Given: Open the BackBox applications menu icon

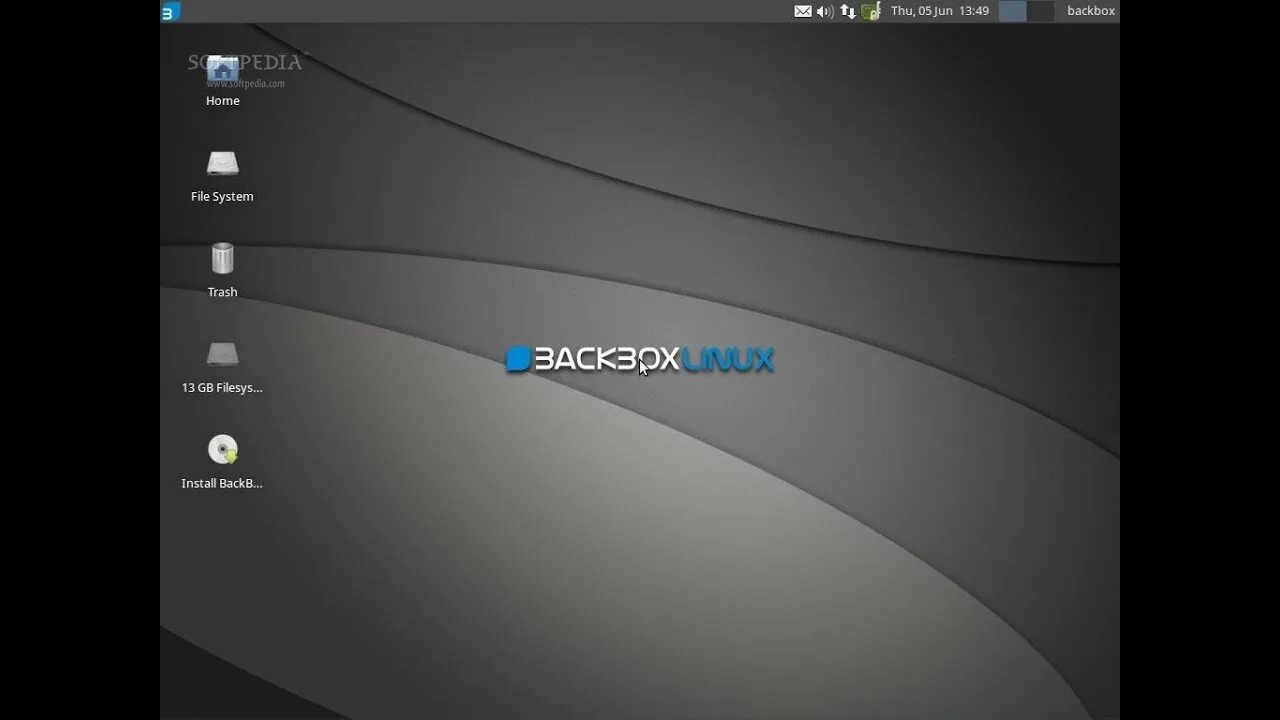Looking at the screenshot, I should [170, 11].
